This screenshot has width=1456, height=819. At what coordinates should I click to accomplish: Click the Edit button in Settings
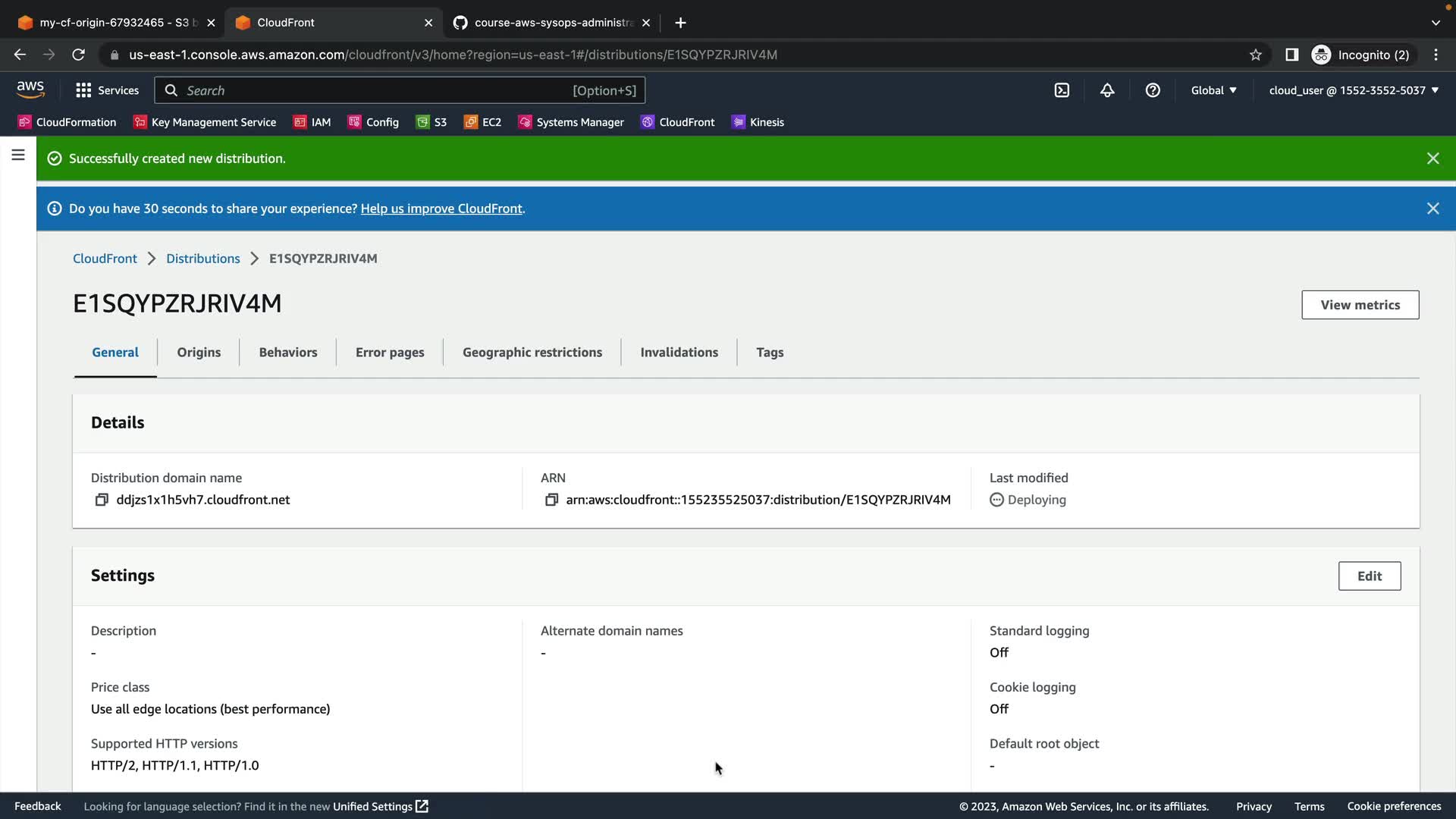tap(1369, 576)
